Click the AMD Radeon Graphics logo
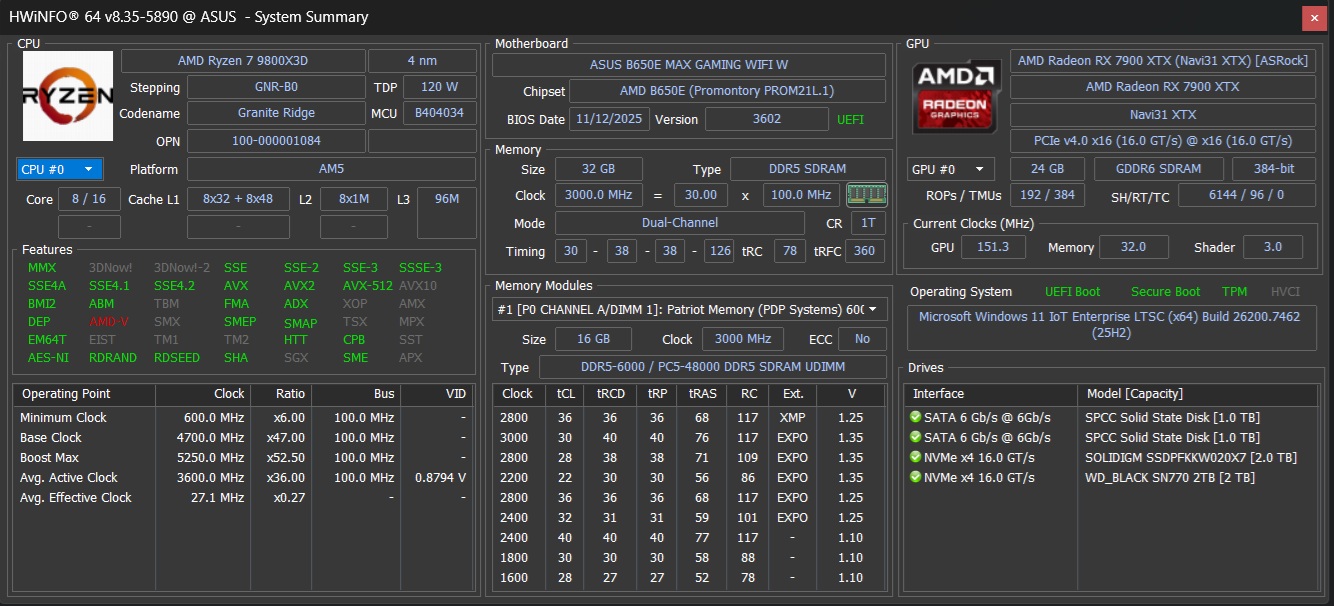This screenshot has width=1334, height=606. tap(956, 98)
